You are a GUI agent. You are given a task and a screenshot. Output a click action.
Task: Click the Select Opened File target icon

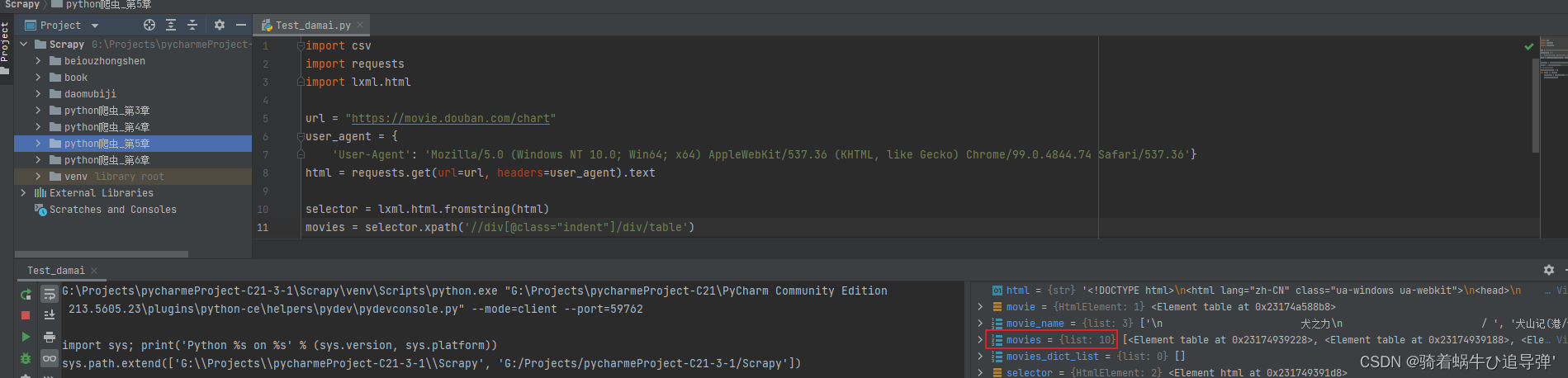(x=149, y=25)
